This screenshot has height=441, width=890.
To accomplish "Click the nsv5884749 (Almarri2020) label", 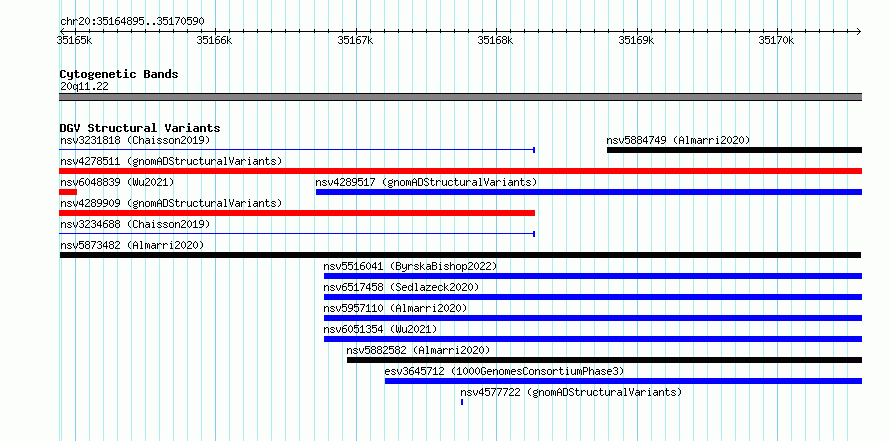I will [678, 140].
